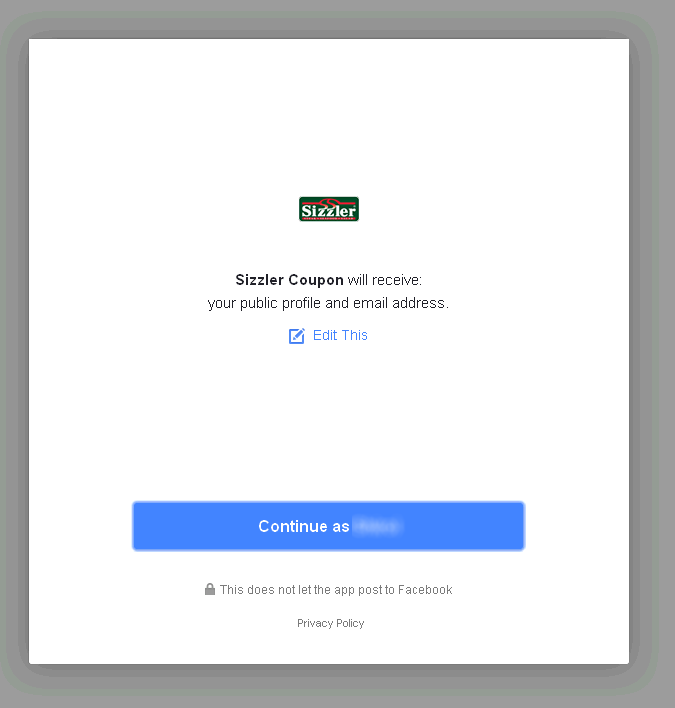Image resolution: width=675 pixels, height=708 pixels.
Task: Open the Privacy Policy link
Action: [x=331, y=623]
